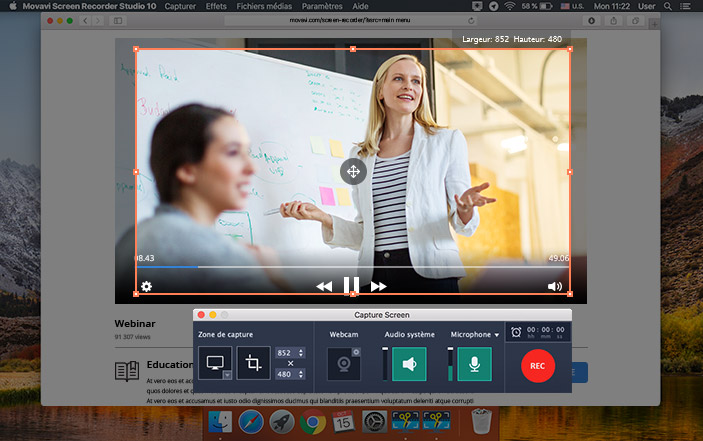Screen dimensions: 703x441
Task: Expand the screen selection dropdown arrow
Action: coord(227,375)
